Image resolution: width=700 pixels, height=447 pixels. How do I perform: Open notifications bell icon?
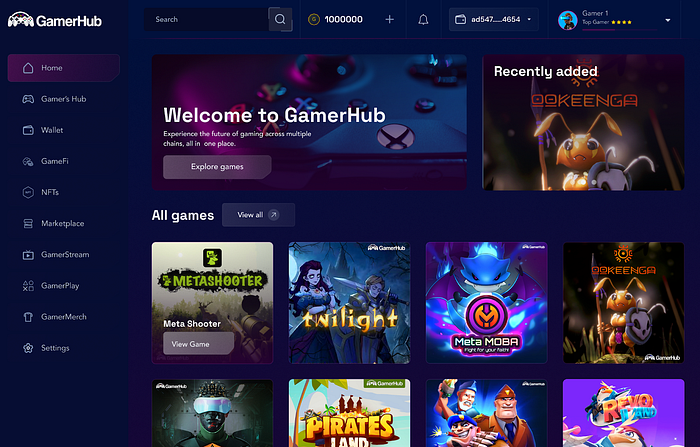[x=423, y=20]
